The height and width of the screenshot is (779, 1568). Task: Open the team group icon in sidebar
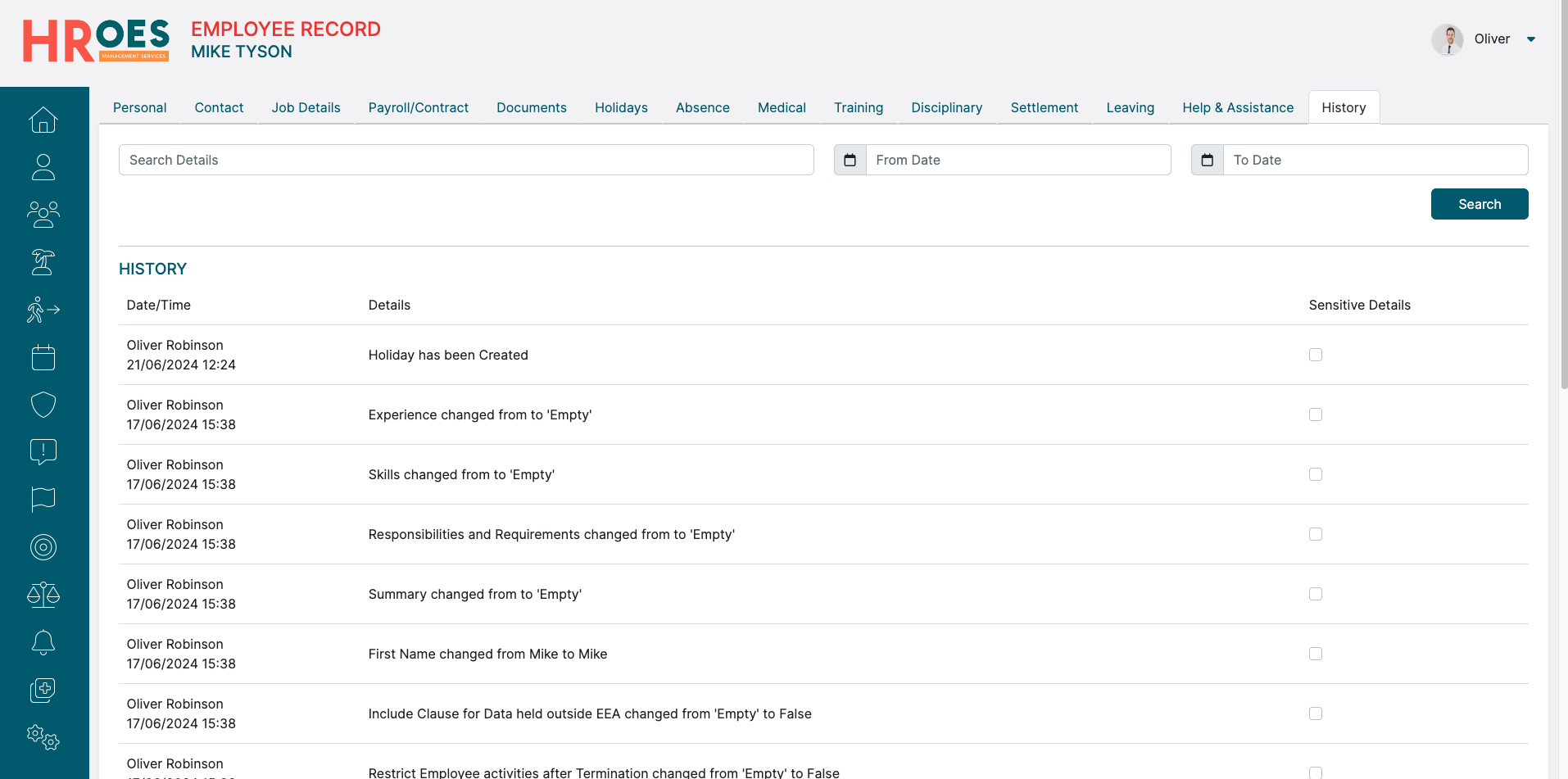coord(43,215)
